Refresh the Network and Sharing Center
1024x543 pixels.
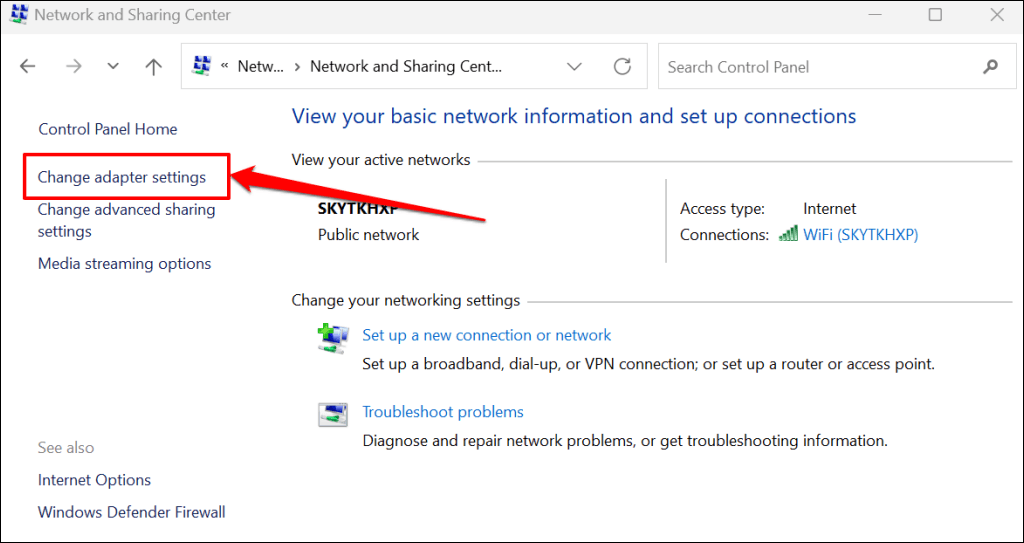622,67
